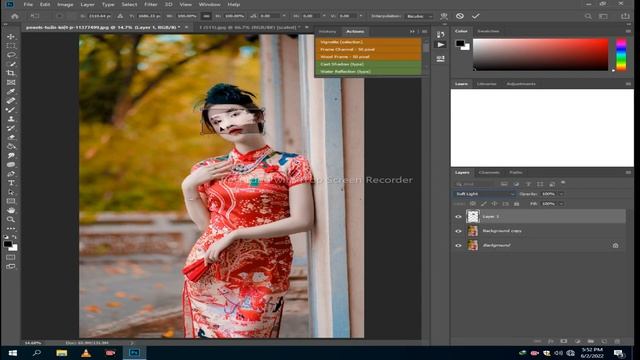Select the Horizontal Type tool
The width and height of the screenshot is (640, 360).
(x=11, y=183)
